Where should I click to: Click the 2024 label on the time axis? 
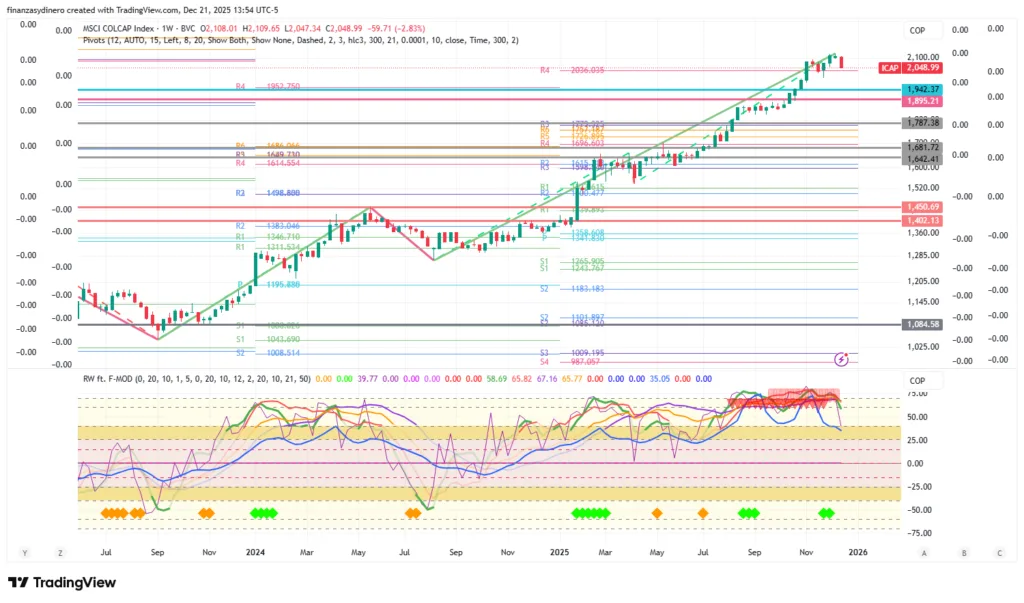pyautogui.click(x=255, y=552)
